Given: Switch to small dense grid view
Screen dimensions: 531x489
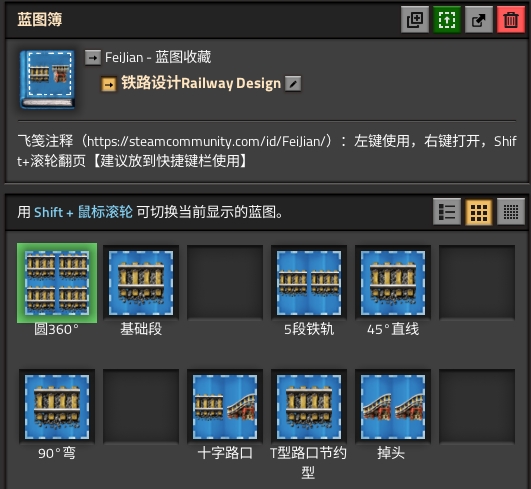Looking at the screenshot, I should click(511, 212).
